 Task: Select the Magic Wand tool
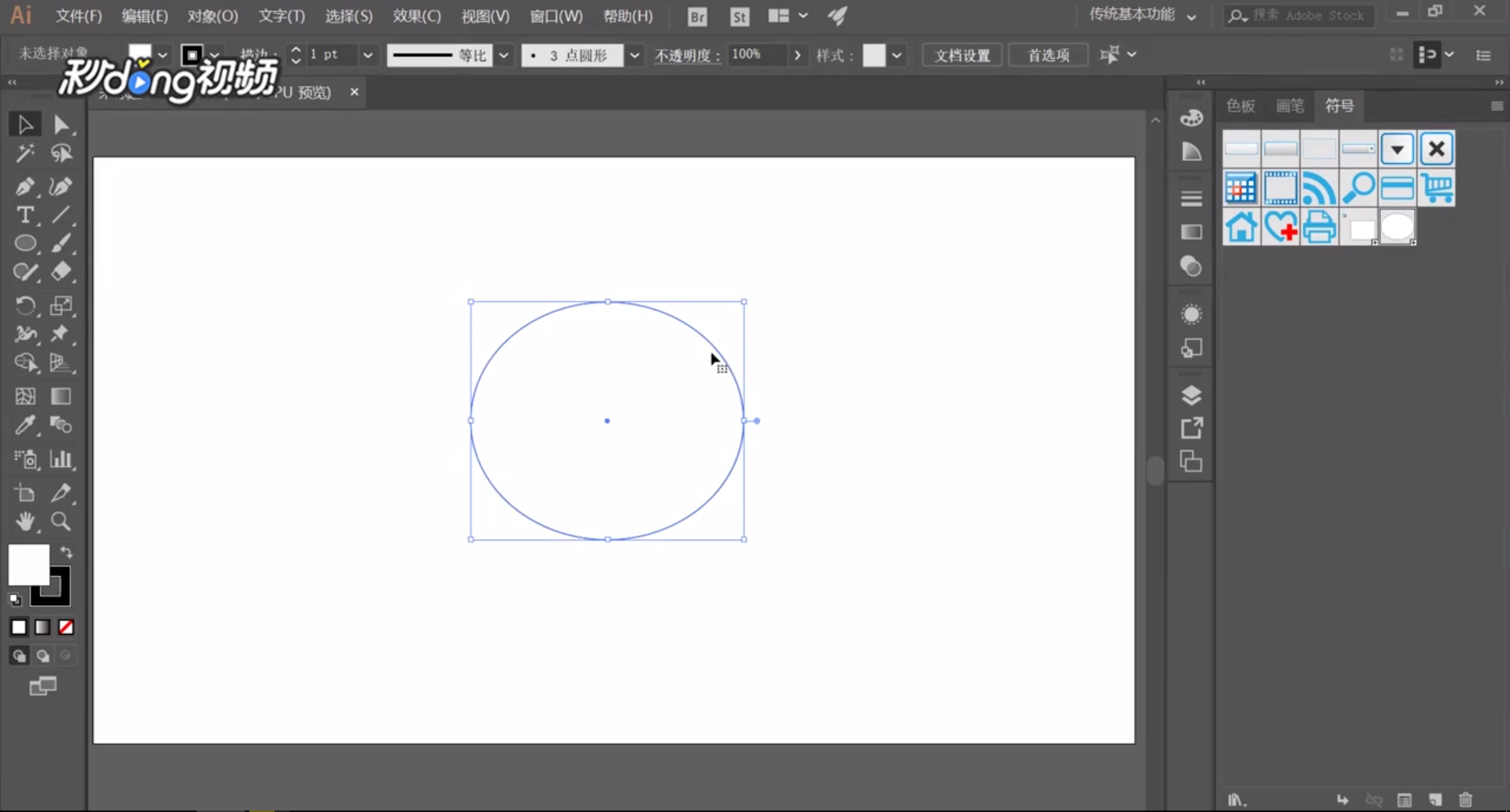[24, 153]
